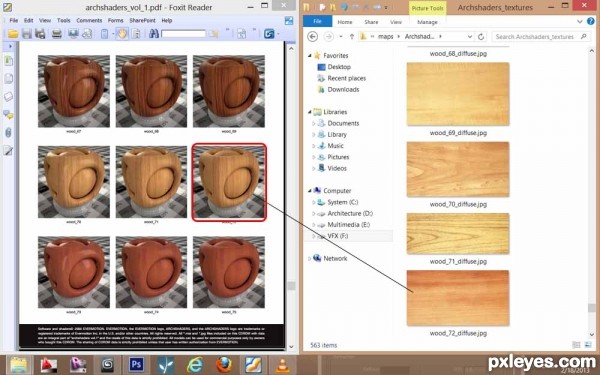The image size is (600, 375).
Task: Select the Hand tool in Foxit toolbar
Action: point(122,34)
